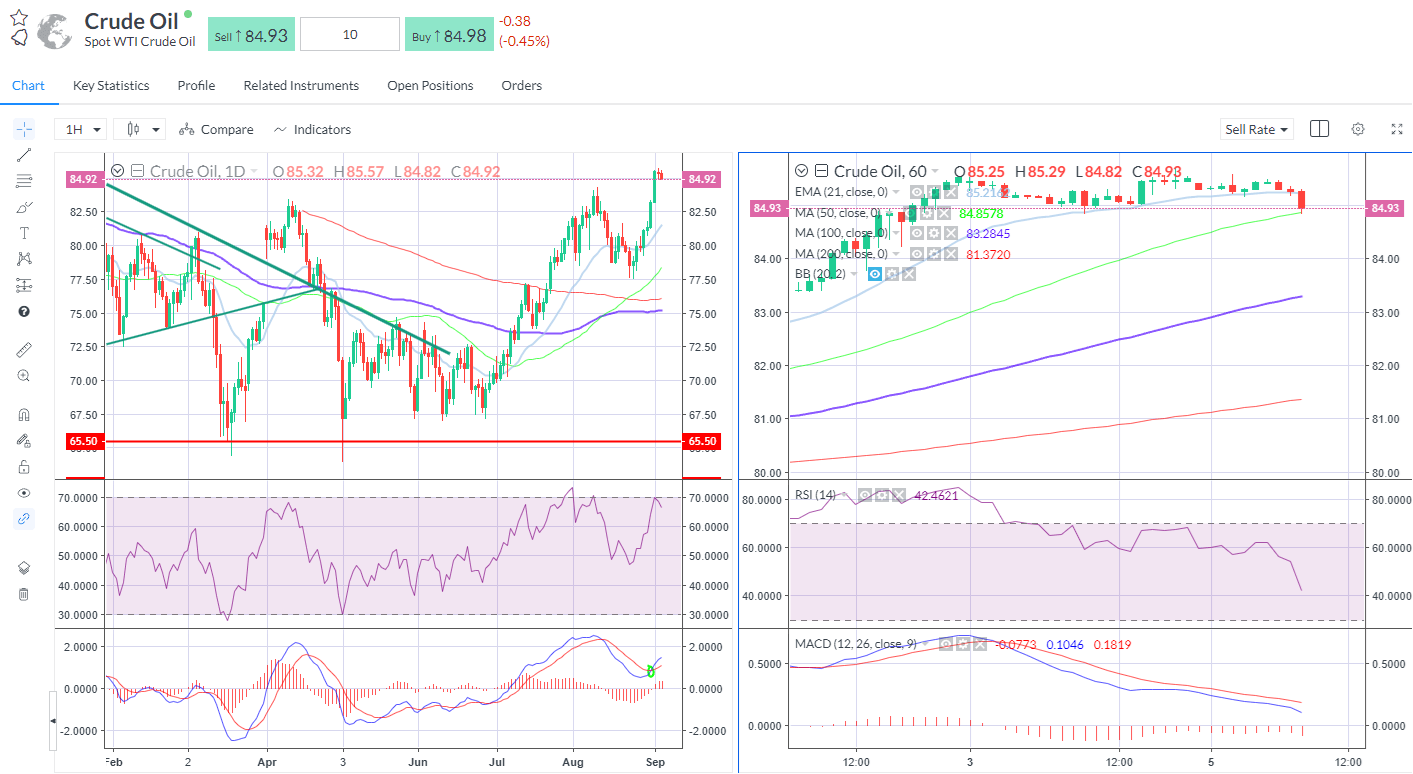Expand EMA (21, close, 0) dropdown arrow

click(x=896, y=192)
